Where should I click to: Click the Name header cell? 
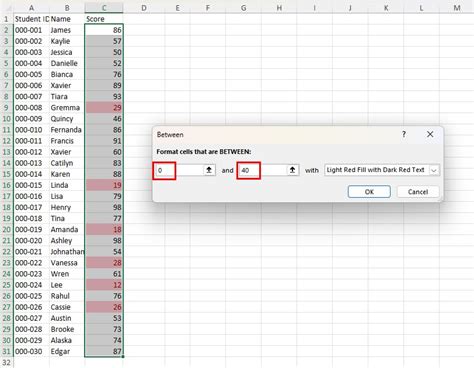pyautogui.click(x=67, y=19)
